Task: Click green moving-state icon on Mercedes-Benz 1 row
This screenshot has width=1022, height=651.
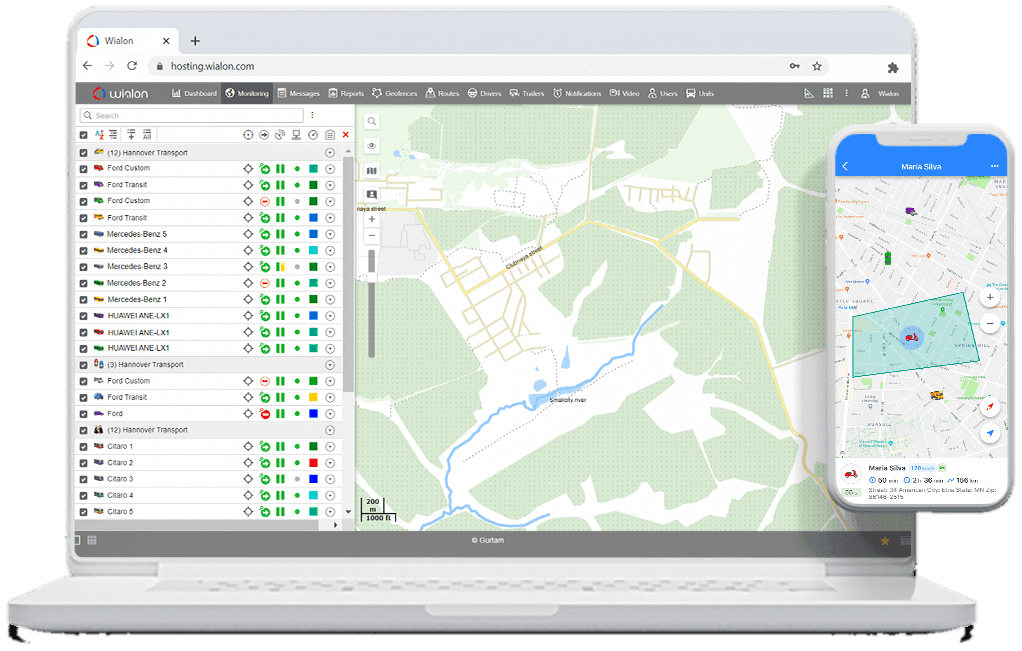Action: [265, 299]
